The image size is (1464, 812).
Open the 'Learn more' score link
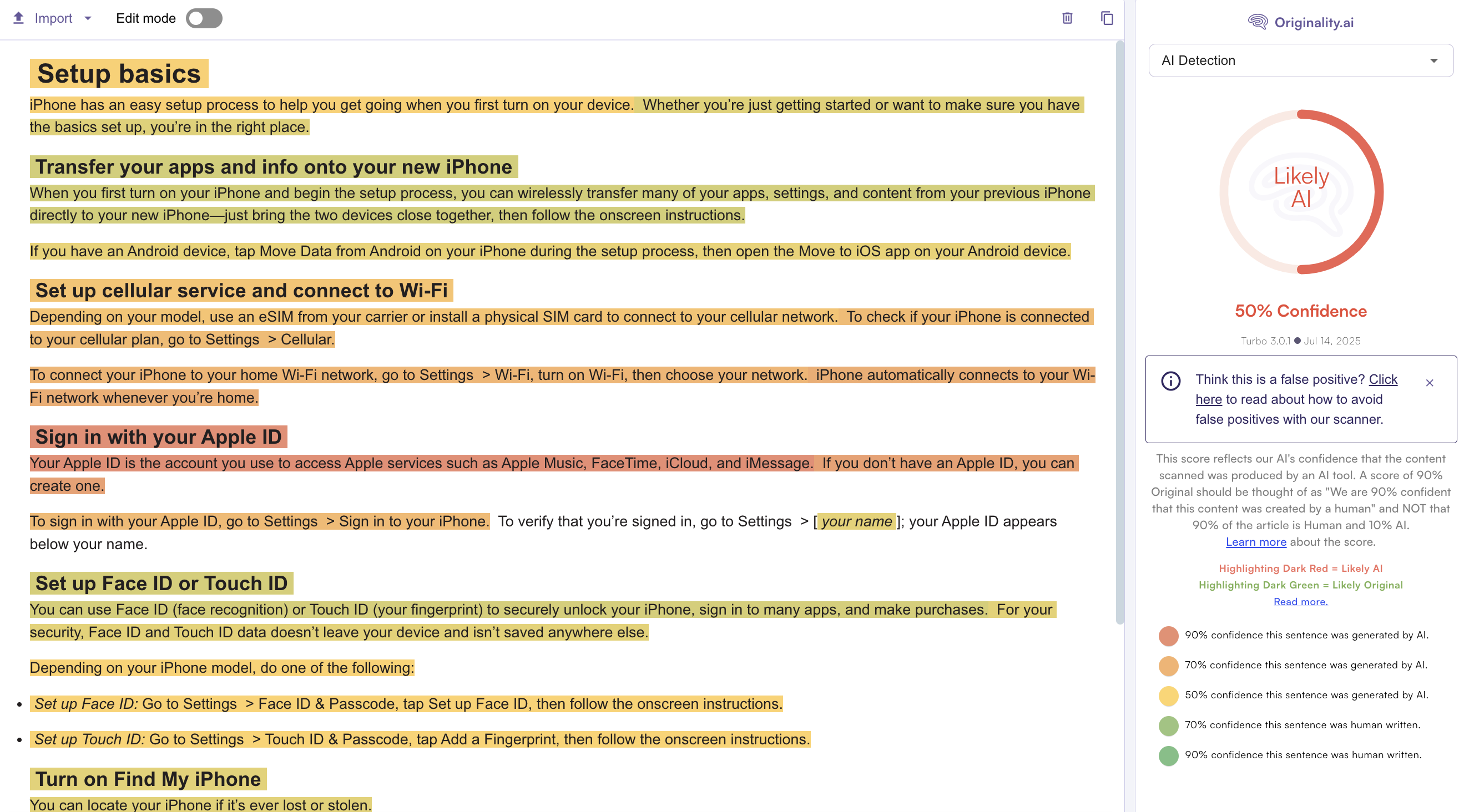(1255, 542)
